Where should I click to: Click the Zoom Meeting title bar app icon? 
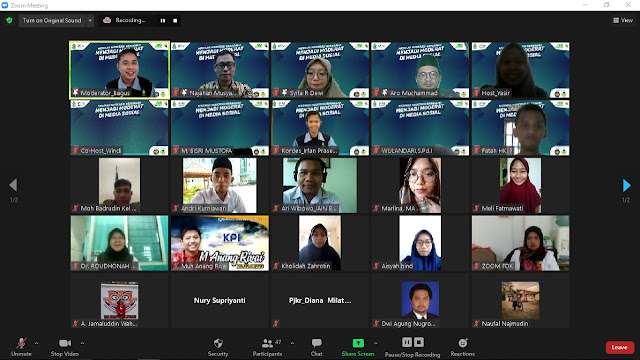(5, 5)
